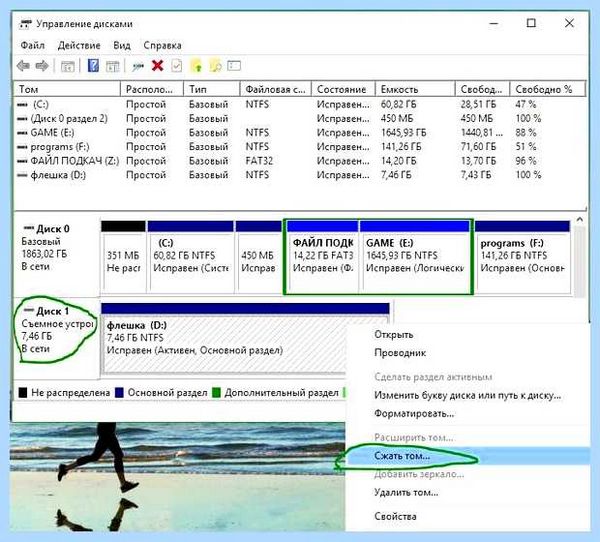Click the drive icon beside флешка (D:) row
This screenshot has height=542, width=600.
[x=23, y=175]
